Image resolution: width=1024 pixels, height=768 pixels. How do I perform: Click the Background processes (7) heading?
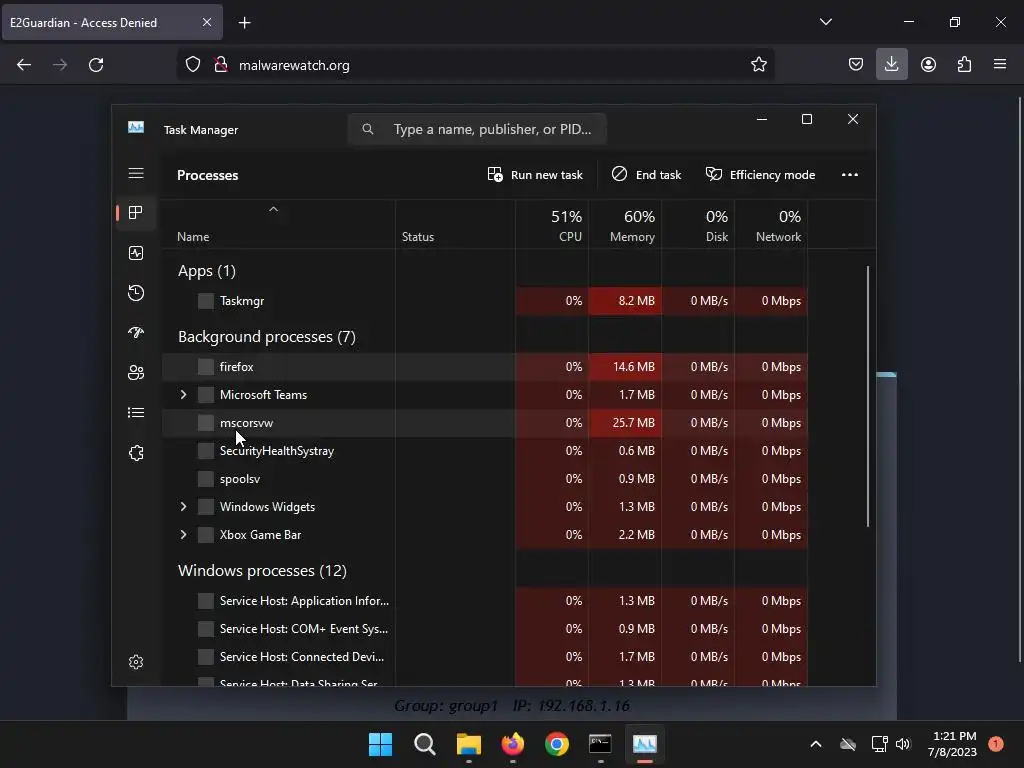click(266, 337)
